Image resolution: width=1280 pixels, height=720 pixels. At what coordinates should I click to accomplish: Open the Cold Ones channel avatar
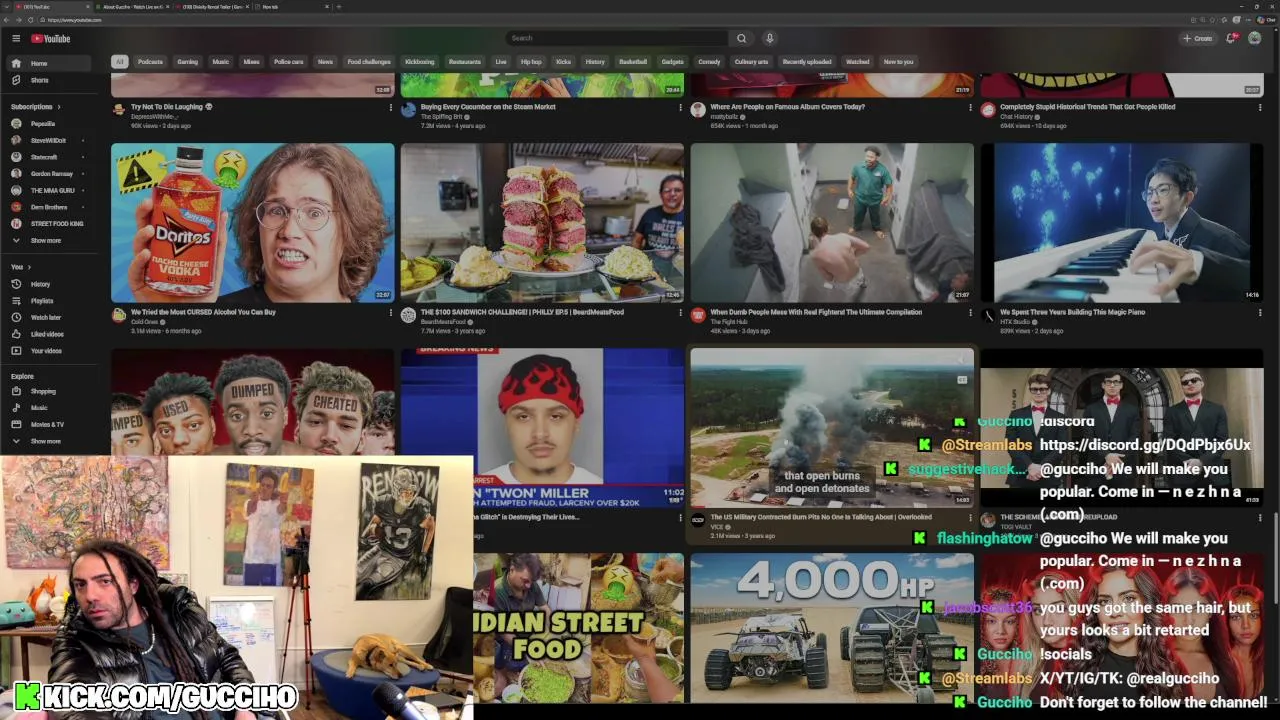click(x=118, y=315)
